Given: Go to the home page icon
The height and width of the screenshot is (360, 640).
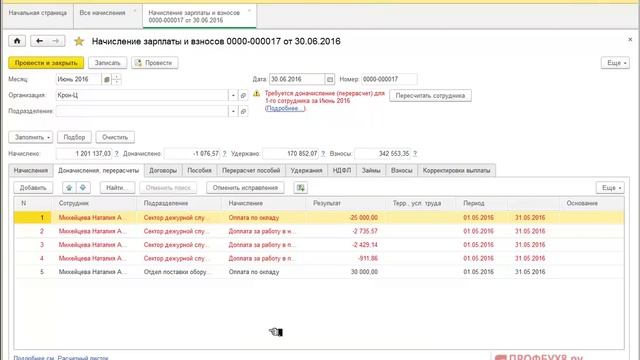Looking at the screenshot, I should [x=17, y=41].
